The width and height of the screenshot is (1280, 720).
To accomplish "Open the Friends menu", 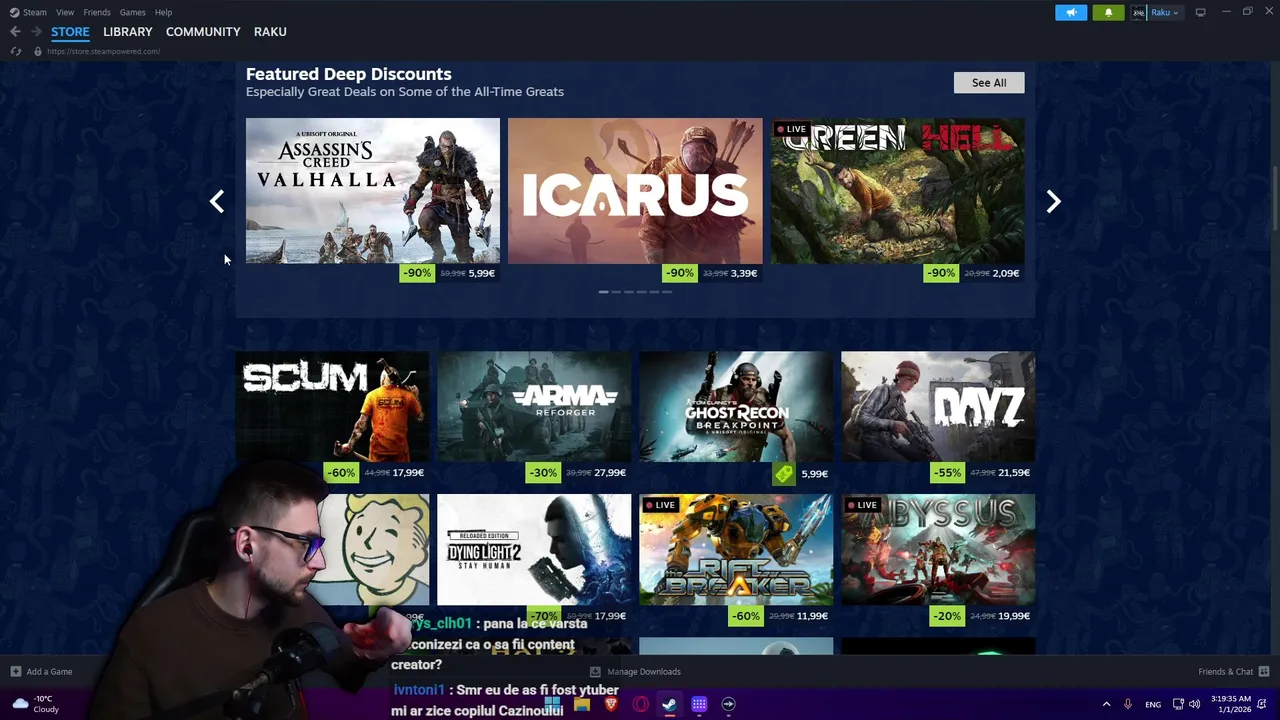I will (x=97, y=12).
